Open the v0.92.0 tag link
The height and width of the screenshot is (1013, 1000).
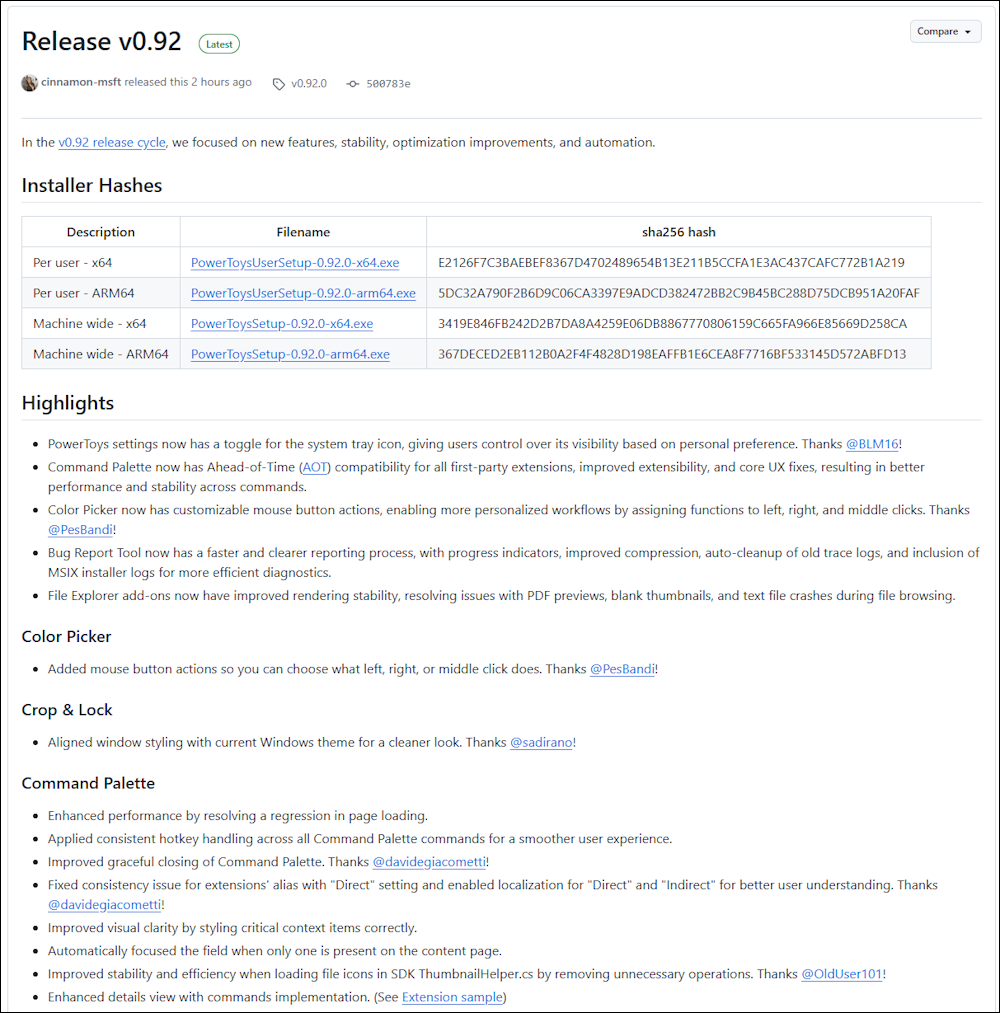[x=309, y=83]
